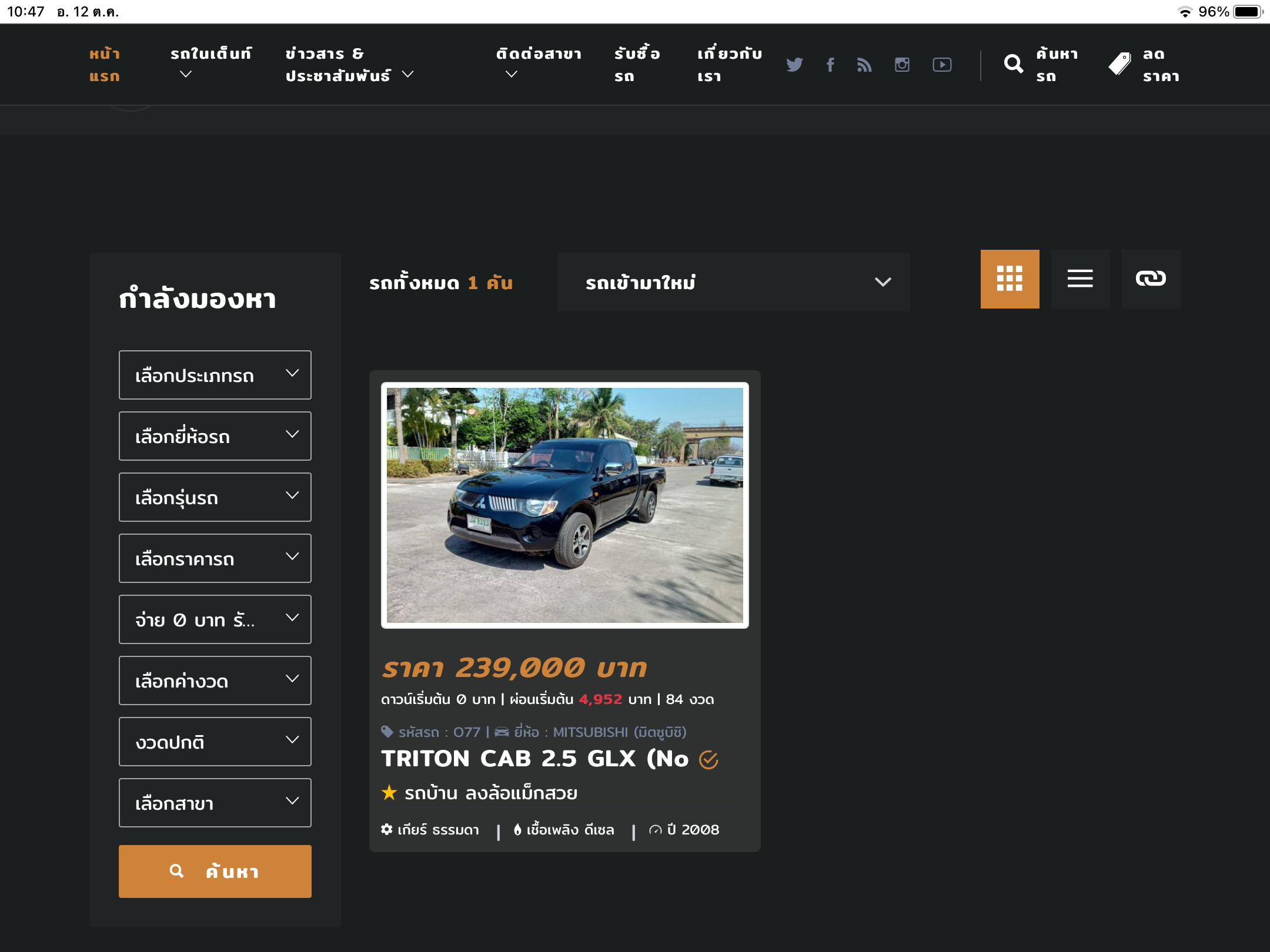
Task: Switch to grid view layout
Action: [1010, 279]
